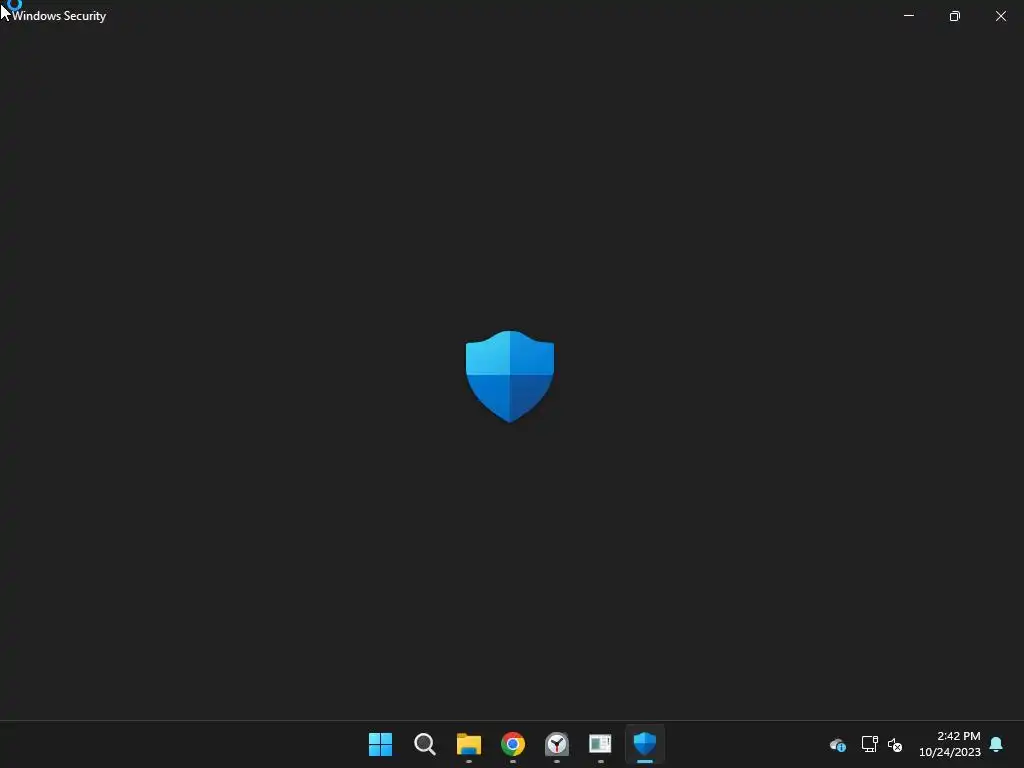Restore down the Windows Security window
The width and height of the screenshot is (1024, 768).
[x=955, y=16]
